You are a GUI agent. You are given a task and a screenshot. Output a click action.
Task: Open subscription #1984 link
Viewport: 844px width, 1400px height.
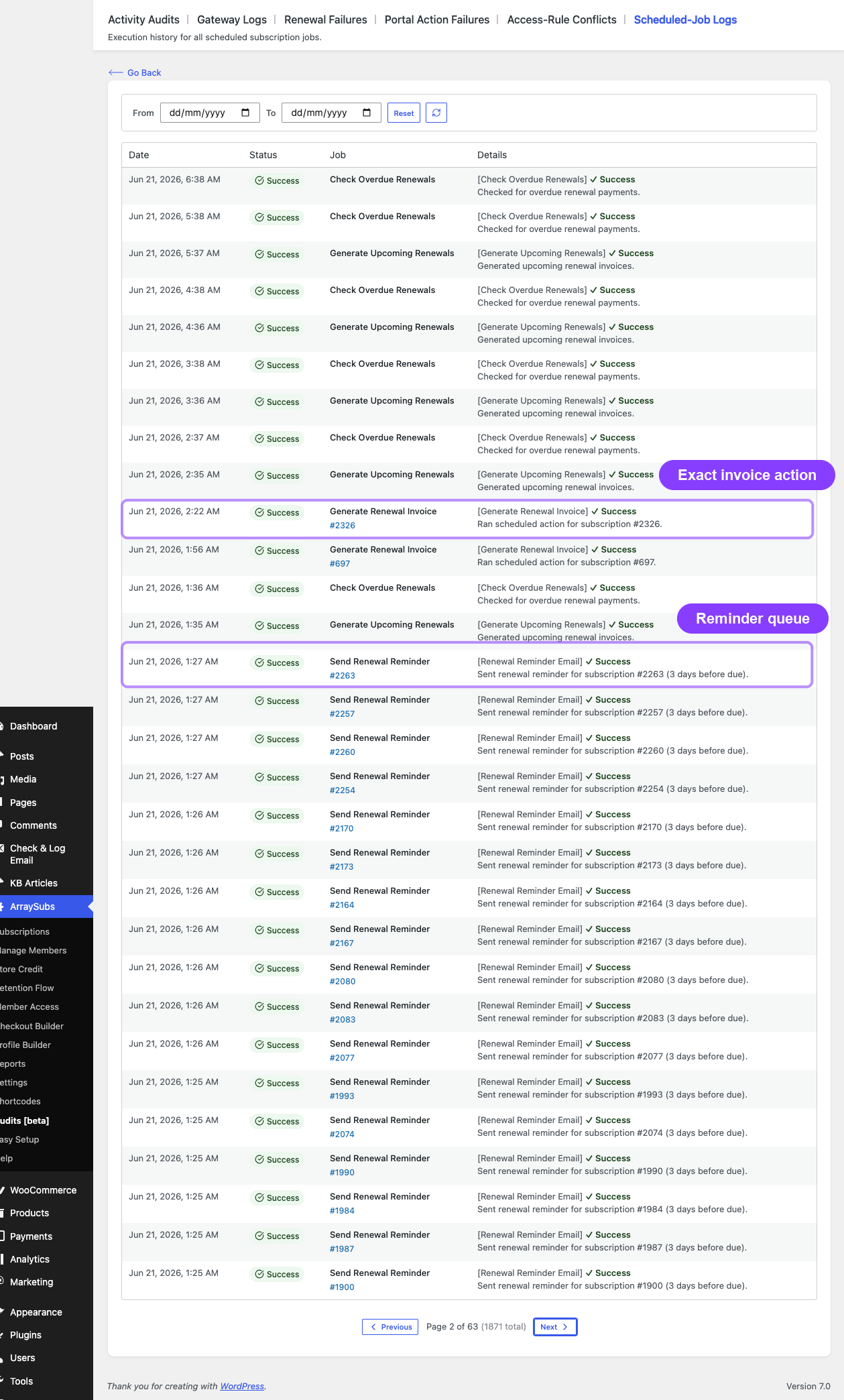[342, 1211]
